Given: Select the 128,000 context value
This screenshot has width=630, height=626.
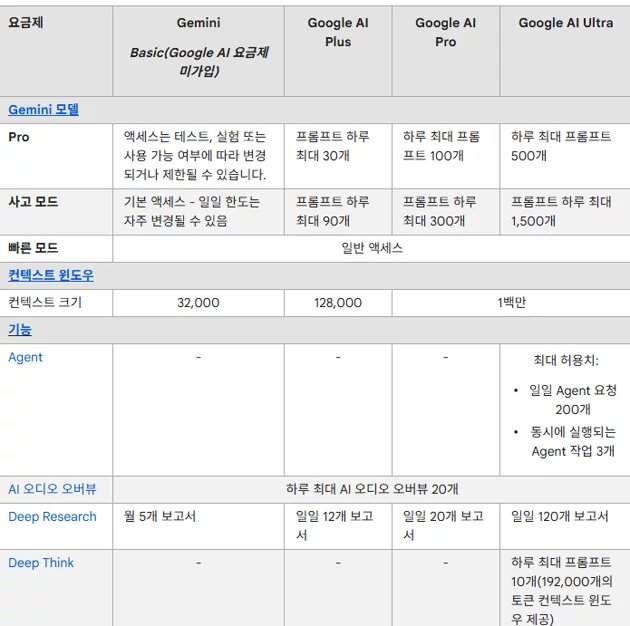Looking at the screenshot, I should [x=338, y=303].
